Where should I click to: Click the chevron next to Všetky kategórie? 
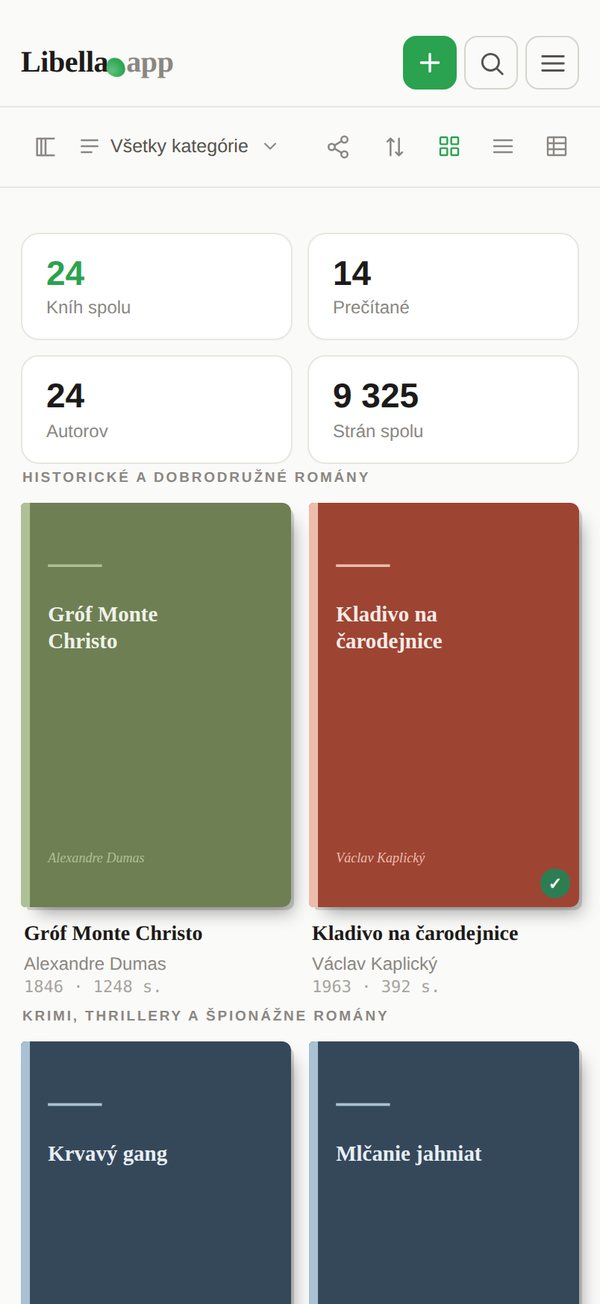pyautogui.click(x=270, y=147)
